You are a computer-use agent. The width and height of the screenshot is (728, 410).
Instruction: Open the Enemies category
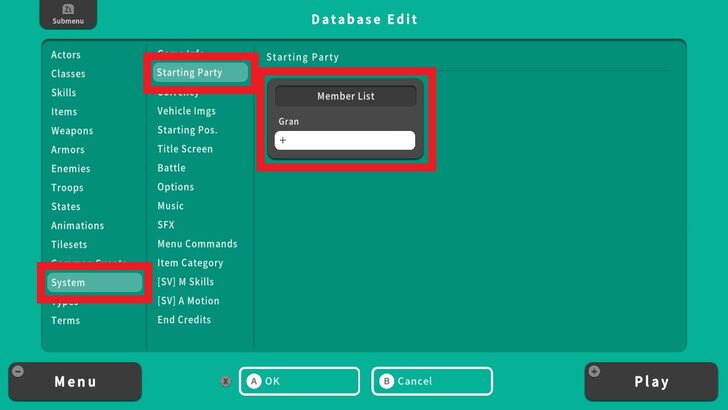[71, 169]
